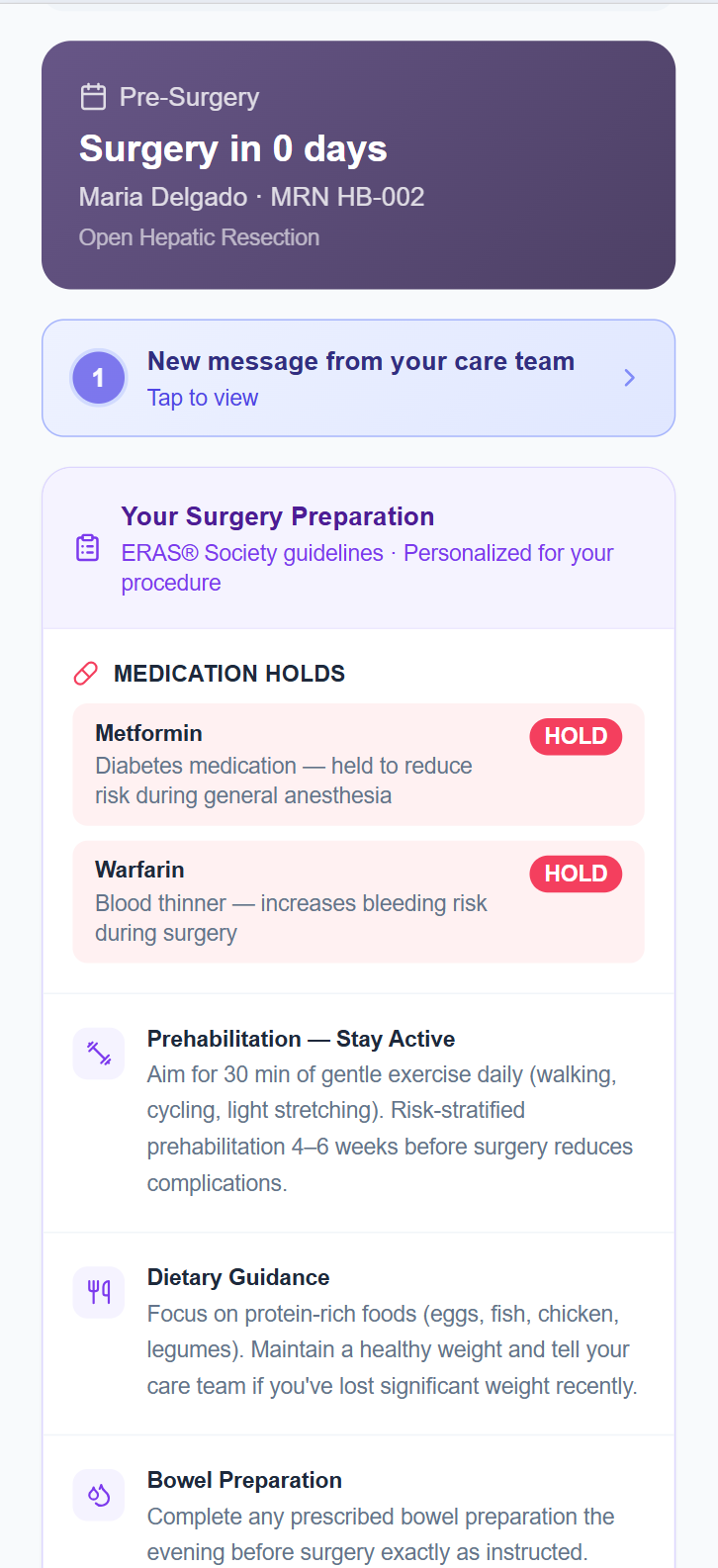Image resolution: width=718 pixels, height=1568 pixels.
Task: Click the Tap to view link
Action: click(203, 397)
